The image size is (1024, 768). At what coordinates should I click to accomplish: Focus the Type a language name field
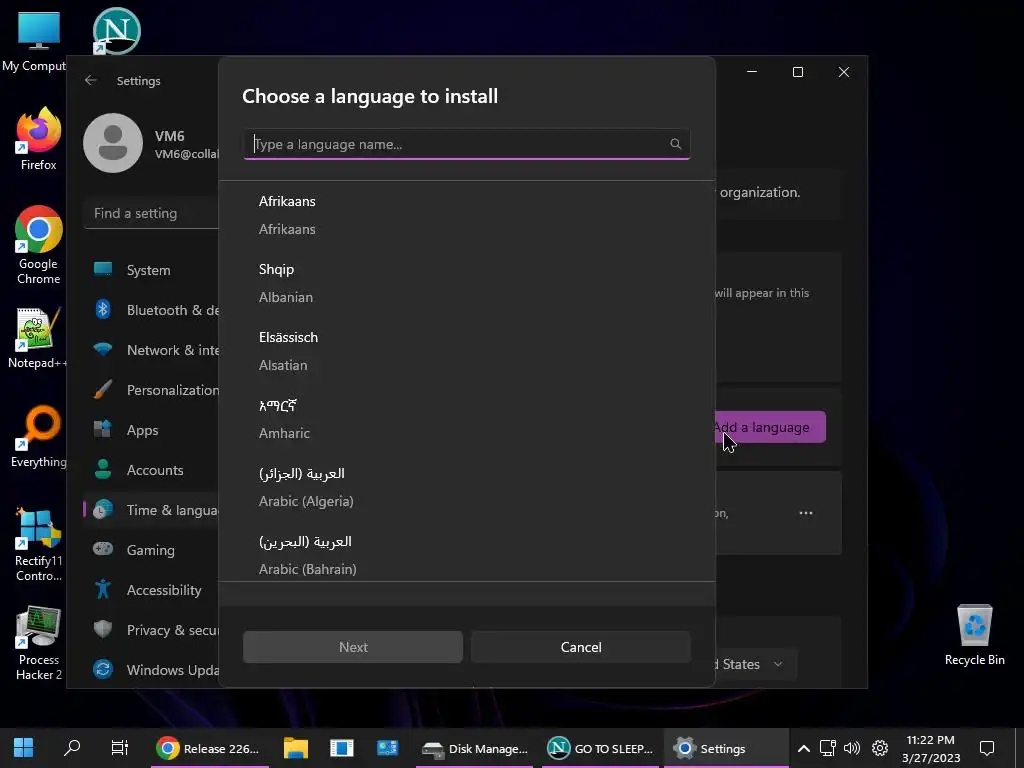pos(466,144)
